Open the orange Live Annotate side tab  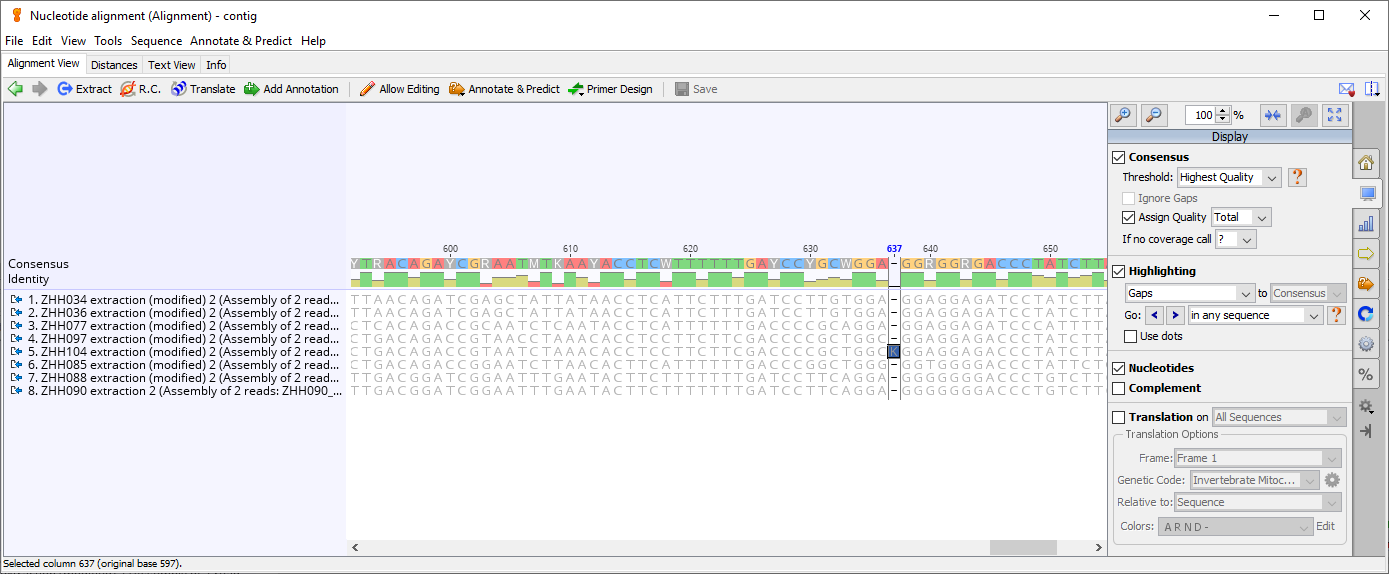tap(1366, 284)
